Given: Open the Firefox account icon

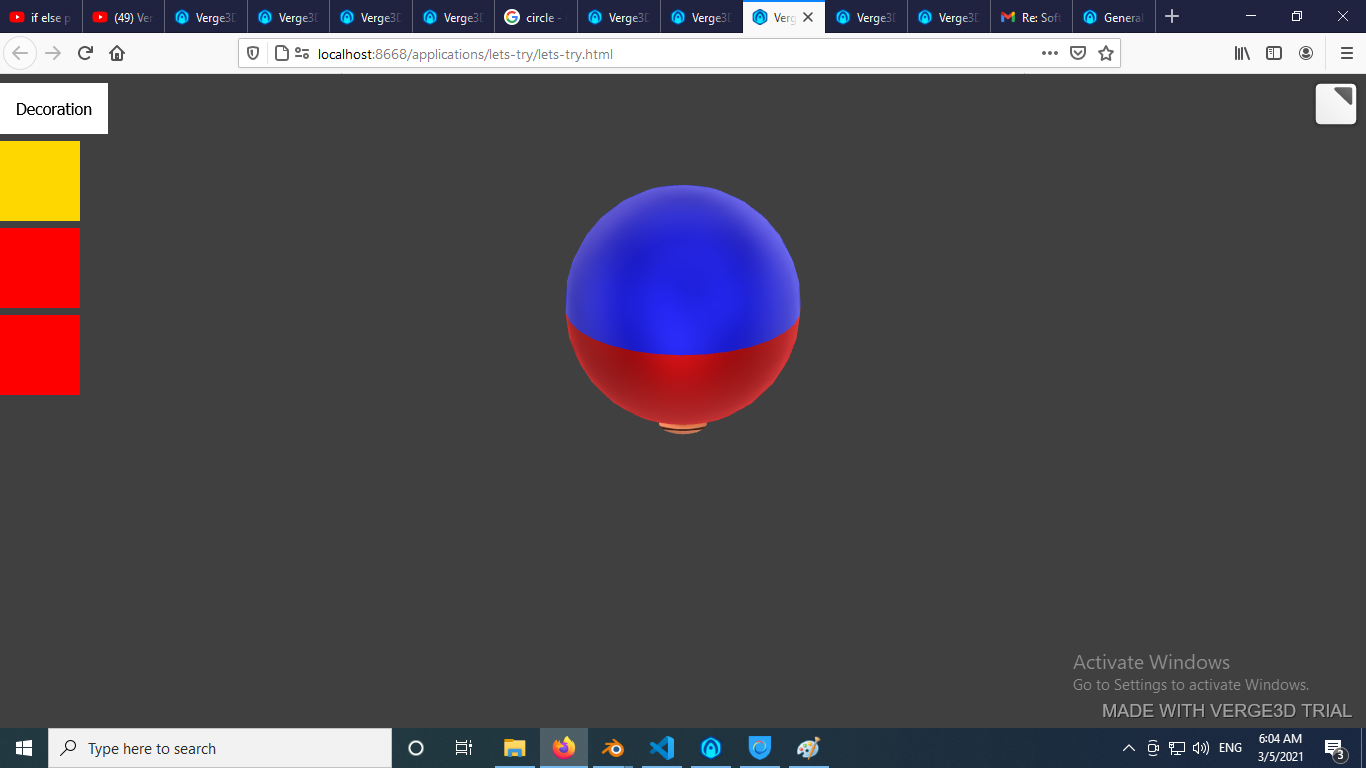Looking at the screenshot, I should pos(1306,54).
